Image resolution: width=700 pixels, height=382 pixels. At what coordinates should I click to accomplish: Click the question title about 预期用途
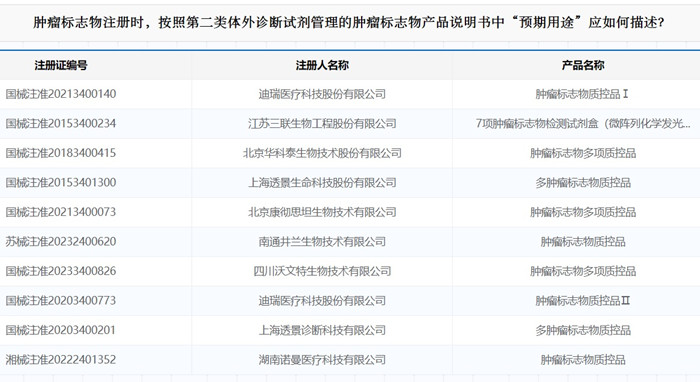(x=349, y=22)
